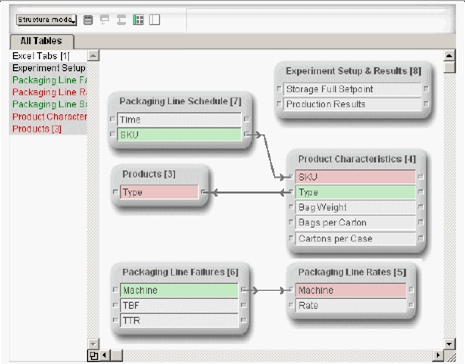Screen dimensions: 465x364
Task: Click the first table-view toolbar icon
Action: [x=88, y=20]
